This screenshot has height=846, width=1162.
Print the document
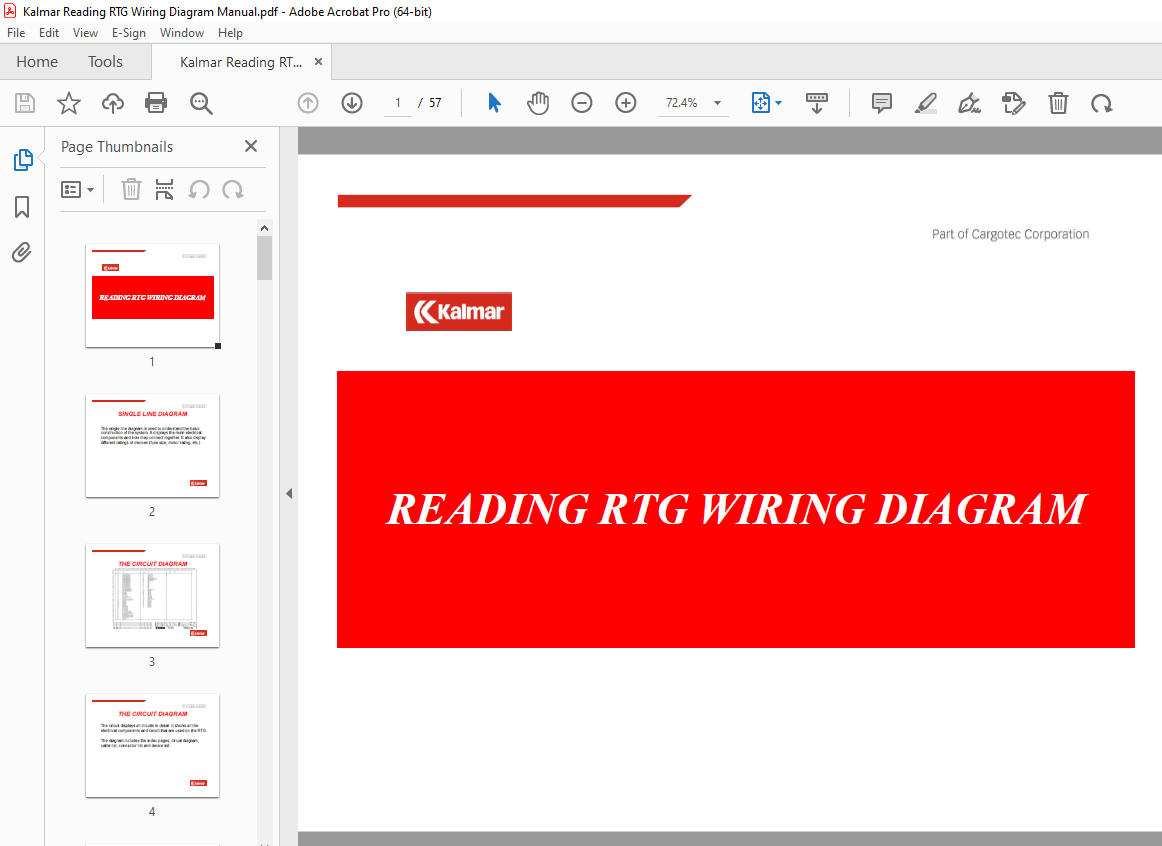coord(156,103)
